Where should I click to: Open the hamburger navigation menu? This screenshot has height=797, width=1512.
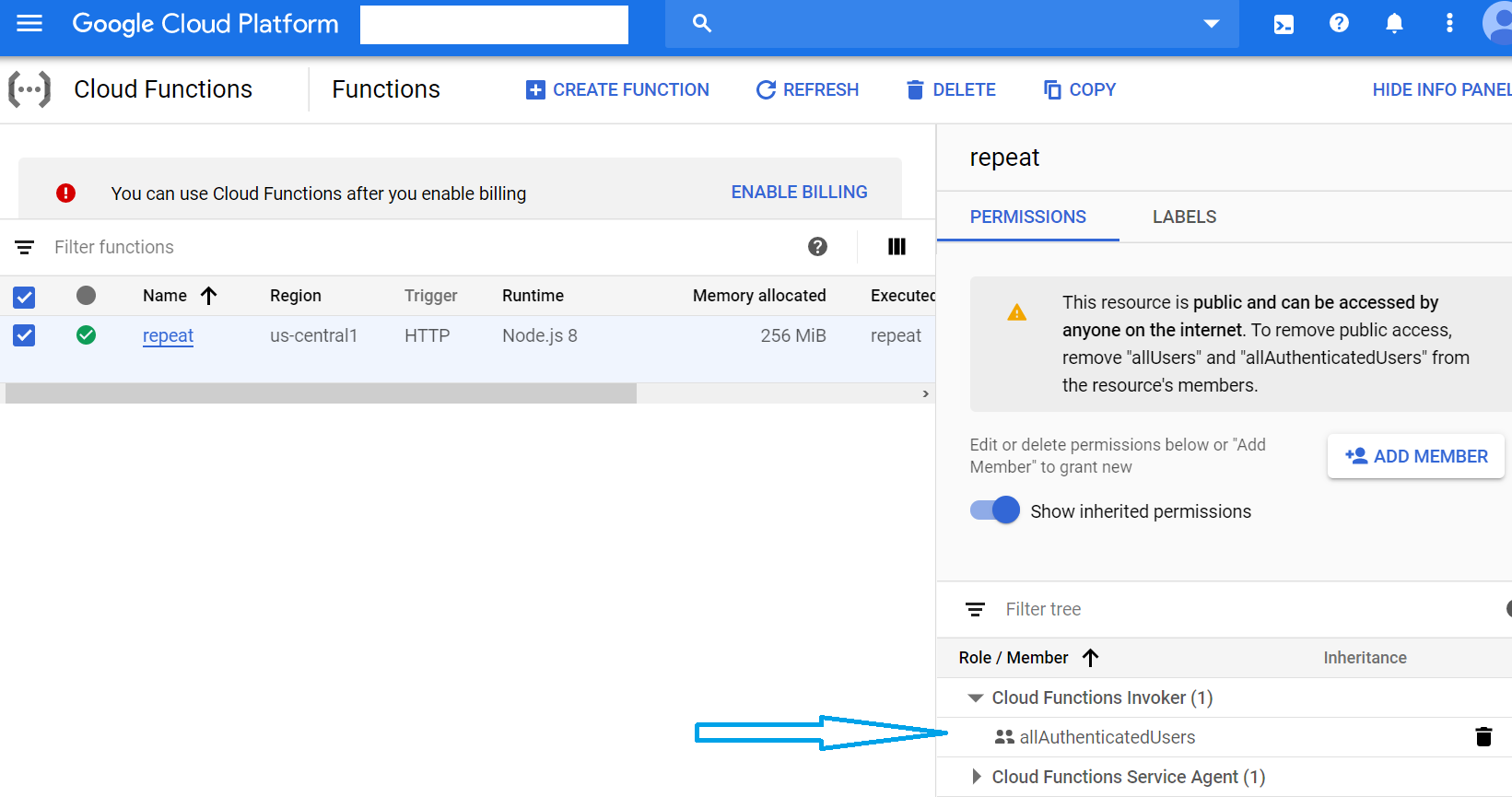[x=29, y=23]
